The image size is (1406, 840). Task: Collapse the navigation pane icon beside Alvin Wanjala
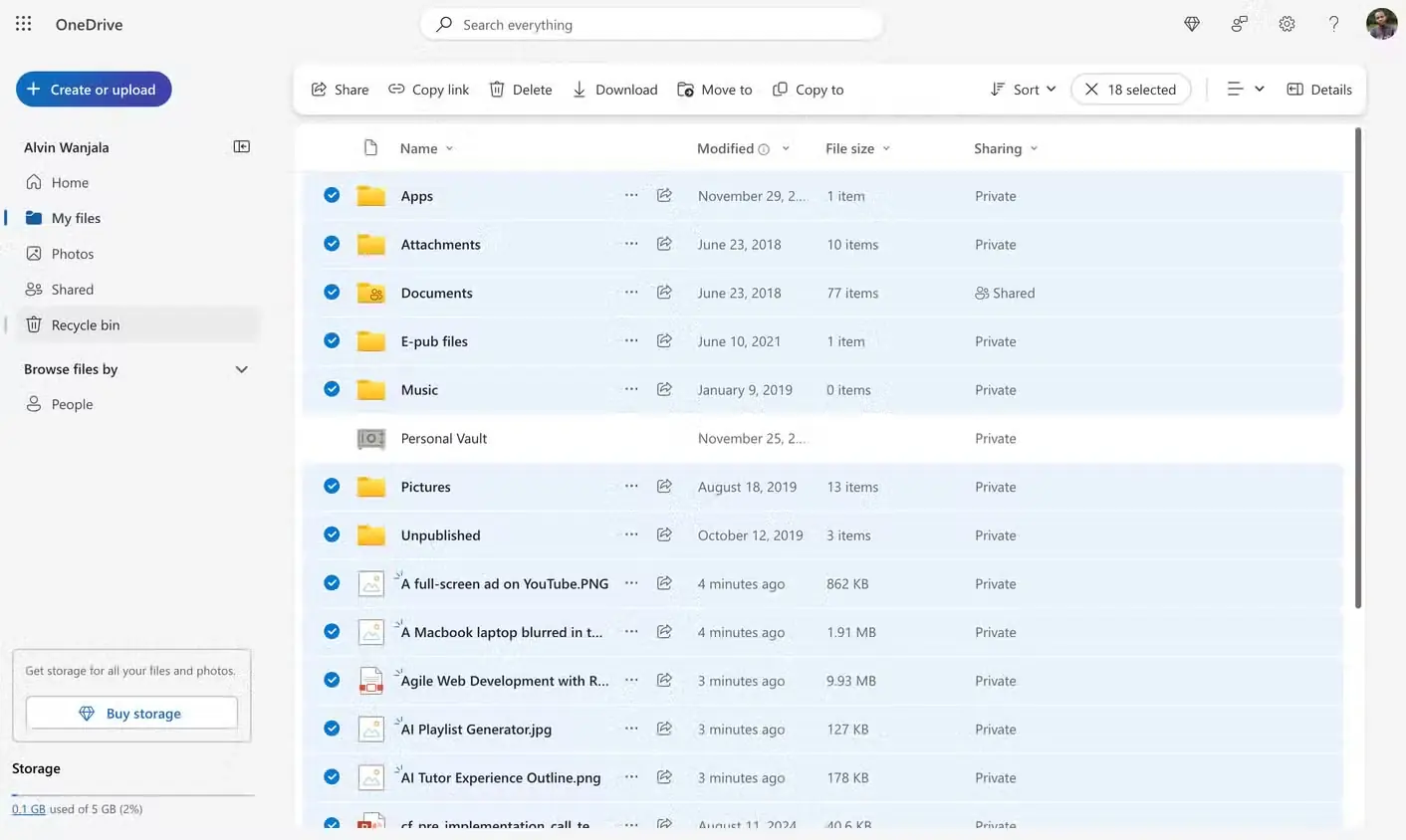pos(241,146)
